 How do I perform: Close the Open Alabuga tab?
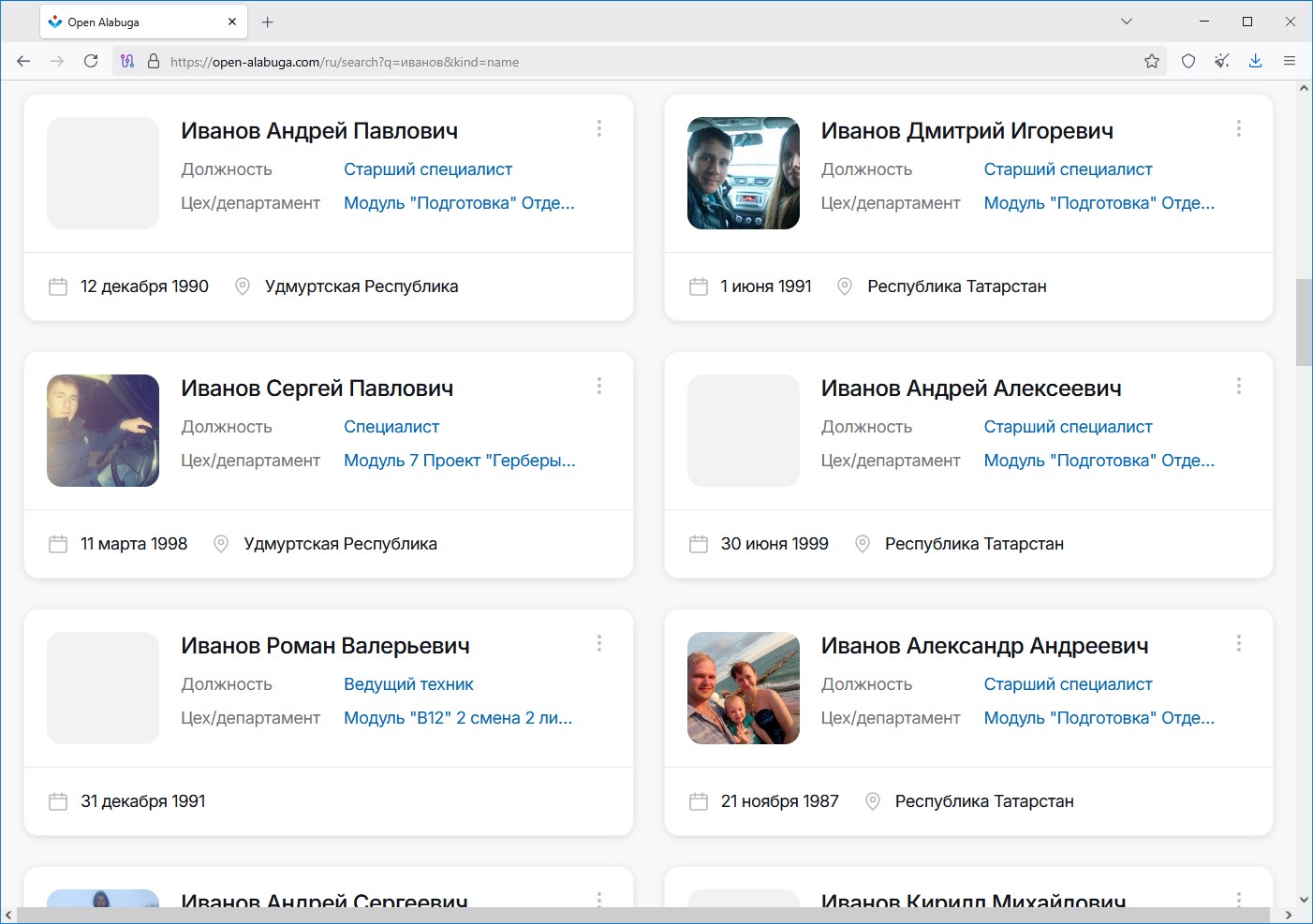pyautogui.click(x=232, y=22)
